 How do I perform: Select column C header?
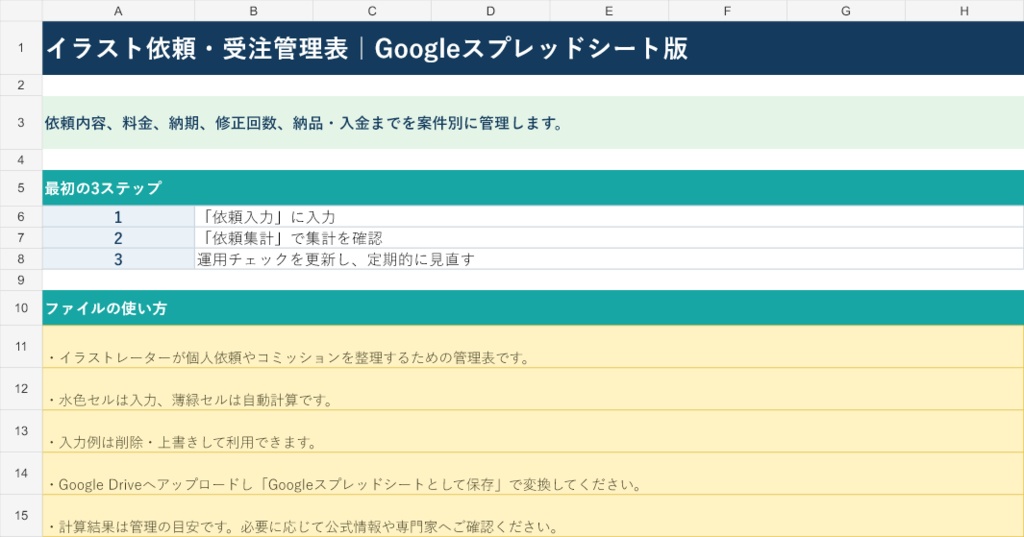[x=372, y=10]
